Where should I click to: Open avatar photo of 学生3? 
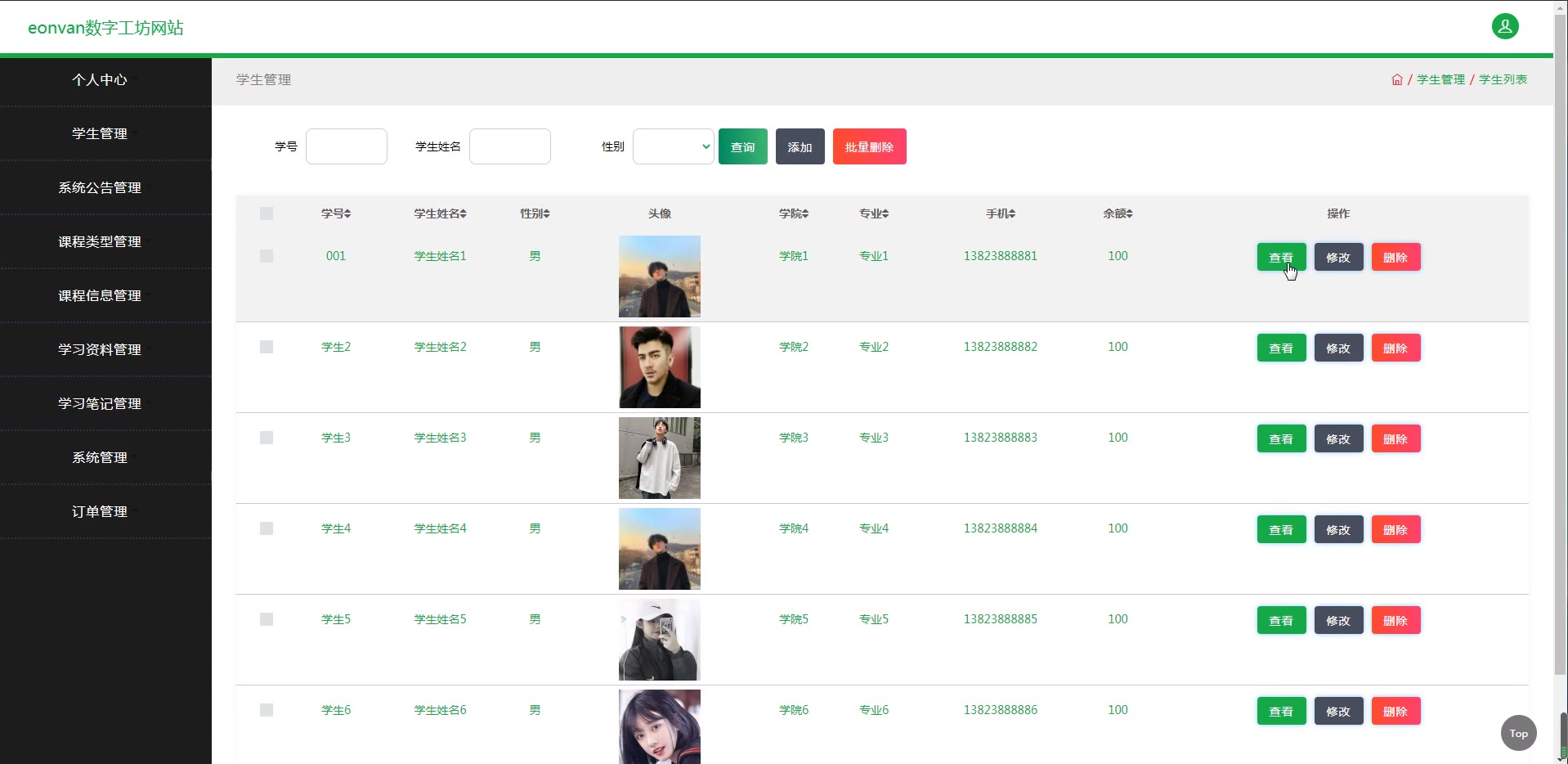tap(660, 458)
